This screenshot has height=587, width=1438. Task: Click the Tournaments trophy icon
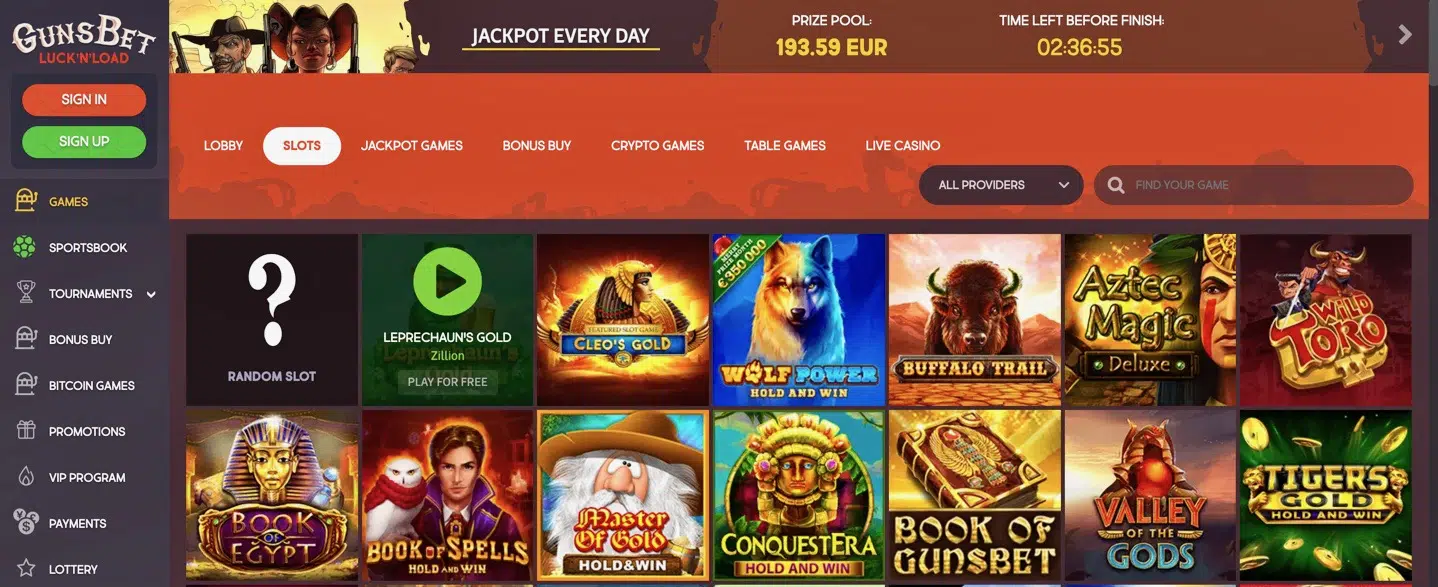click(26, 293)
